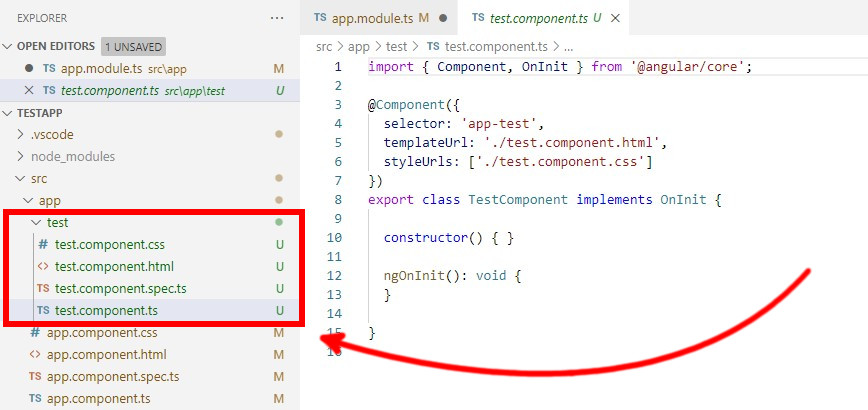Click the unsaved dot on app.module.ts tab
The height and width of the screenshot is (410, 868).
[442, 18]
